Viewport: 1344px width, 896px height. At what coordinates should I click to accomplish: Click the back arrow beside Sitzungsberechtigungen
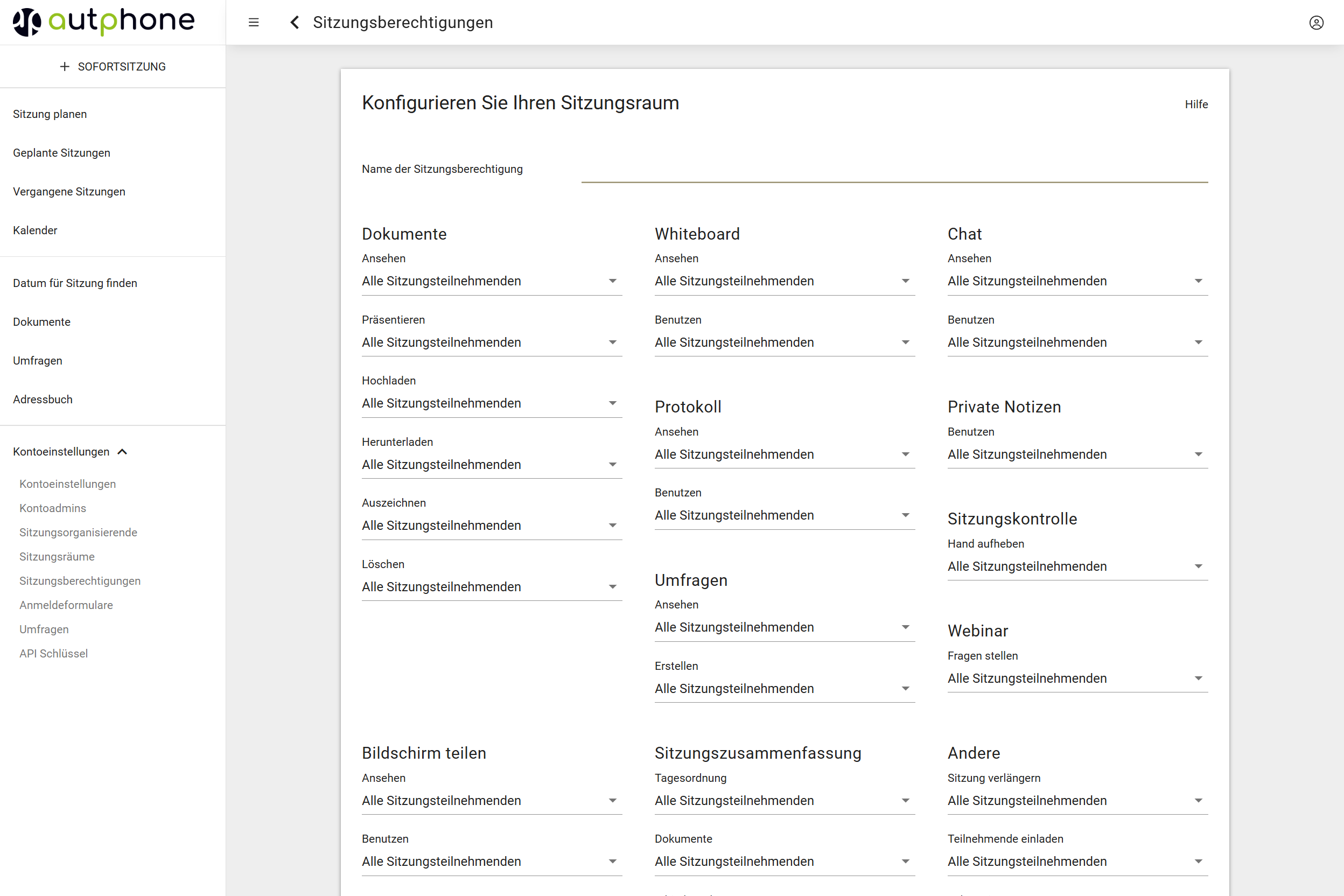click(x=295, y=22)
